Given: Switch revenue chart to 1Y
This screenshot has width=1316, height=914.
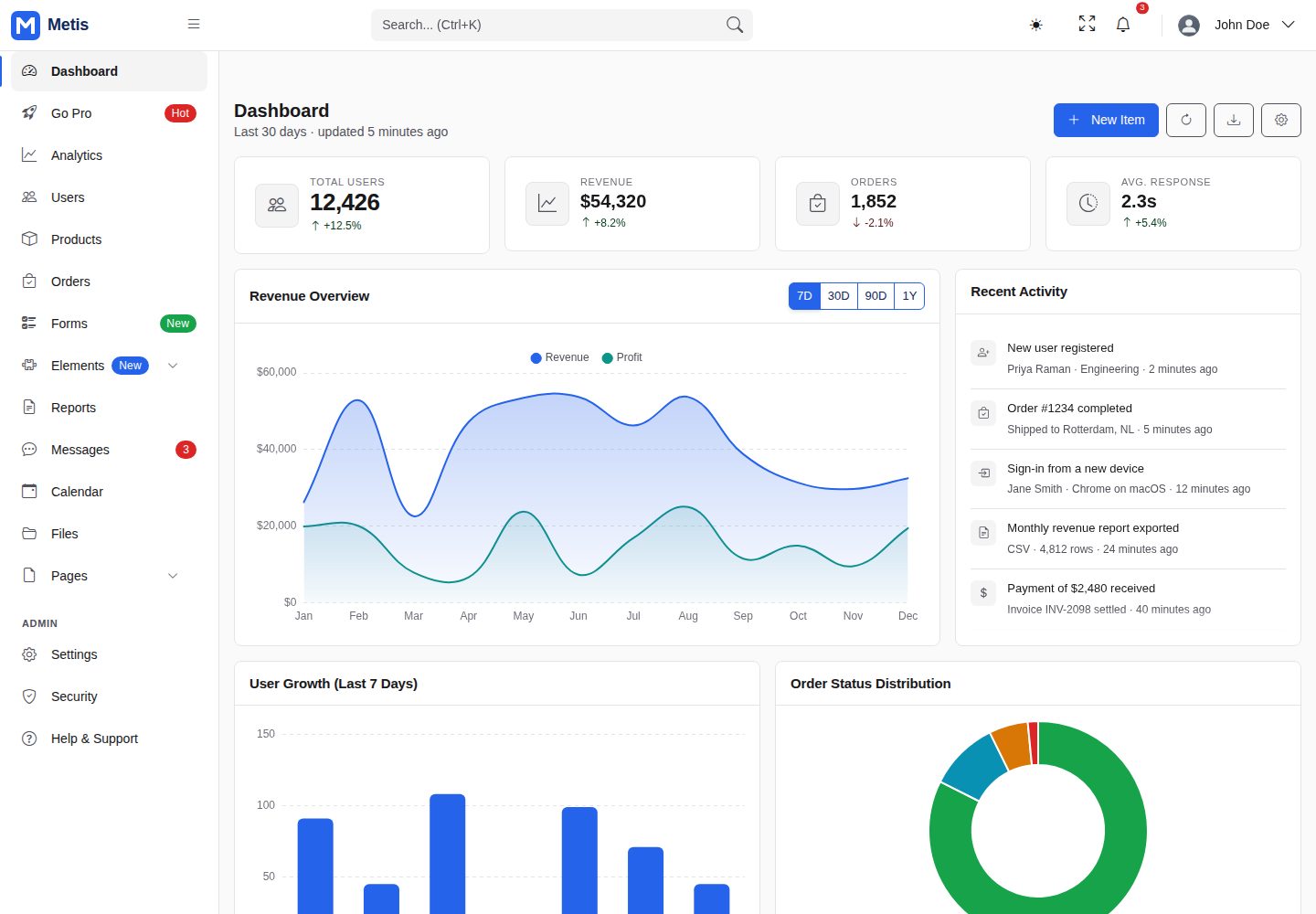Looking at the screenshot, I should pos(909,296).
